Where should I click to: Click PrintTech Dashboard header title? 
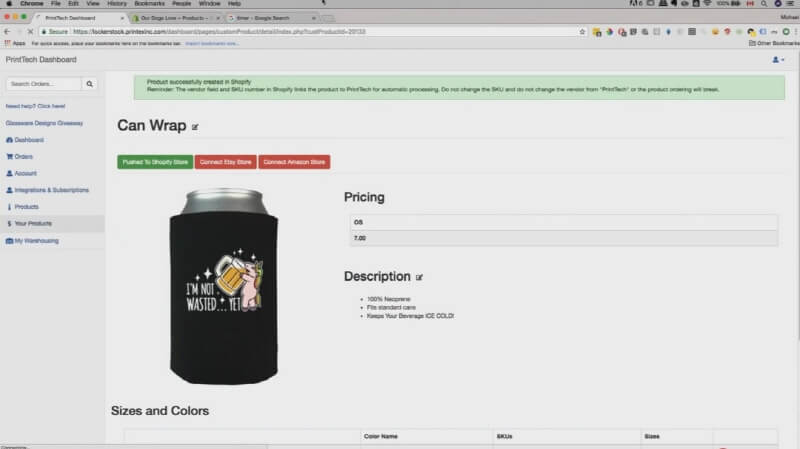pos(41,60)
